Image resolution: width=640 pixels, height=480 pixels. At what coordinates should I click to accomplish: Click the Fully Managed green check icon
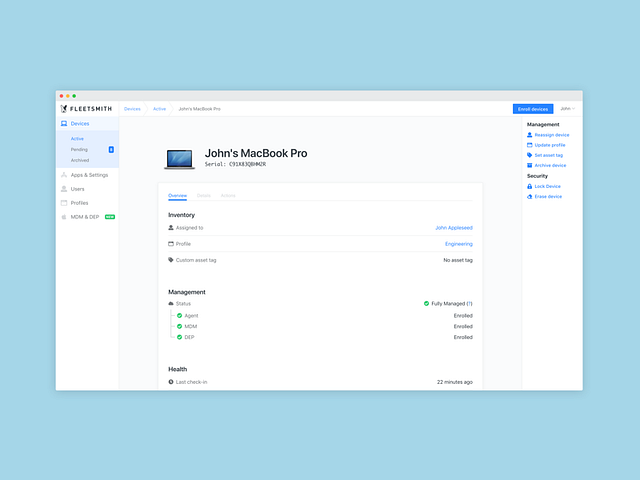[x=427, y=304]
